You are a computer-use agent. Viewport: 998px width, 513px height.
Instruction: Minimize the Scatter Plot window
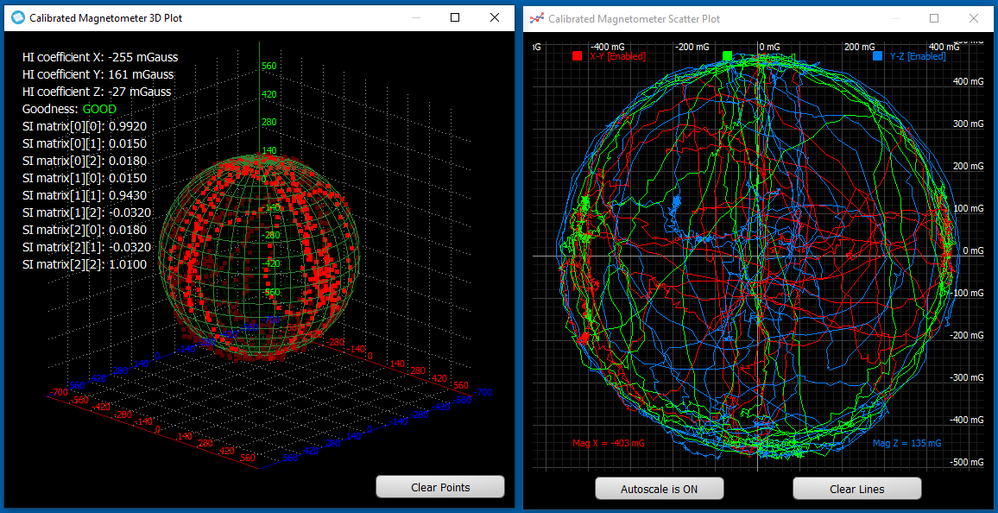pos(895,18)
